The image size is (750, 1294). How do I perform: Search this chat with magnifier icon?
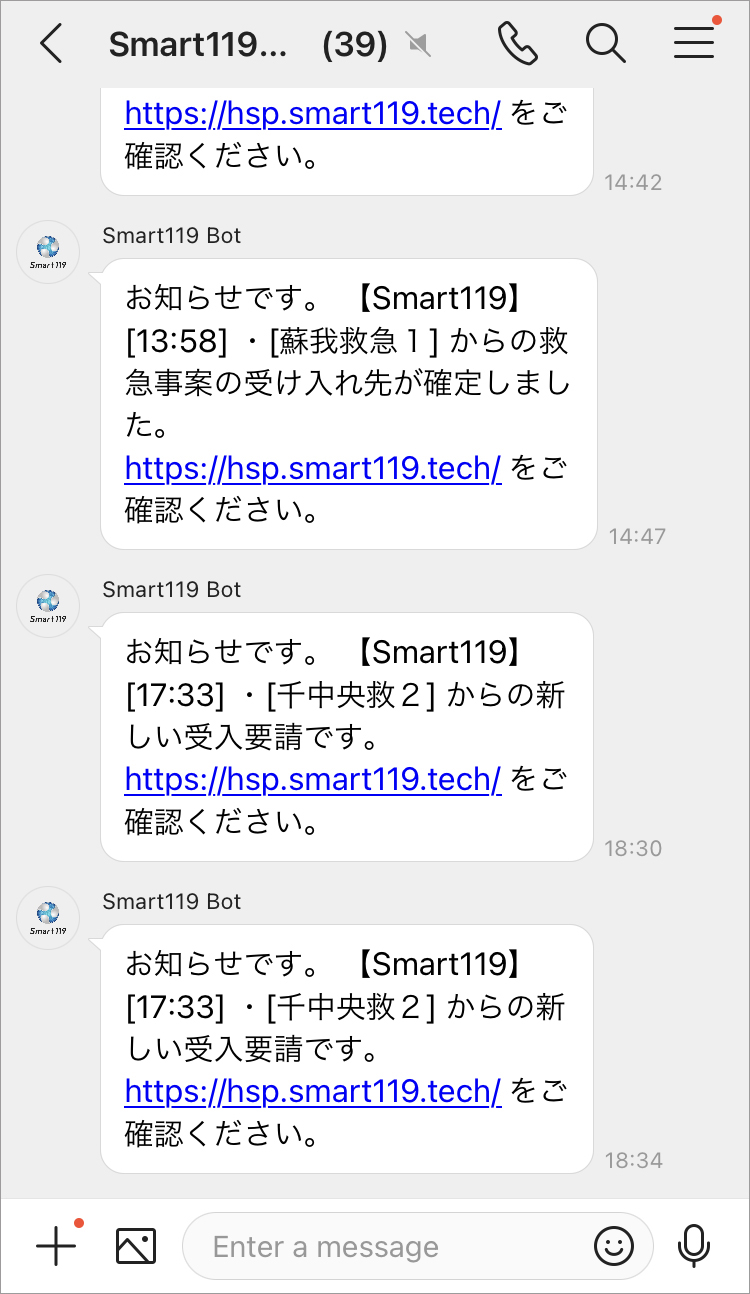coord(605,44)
